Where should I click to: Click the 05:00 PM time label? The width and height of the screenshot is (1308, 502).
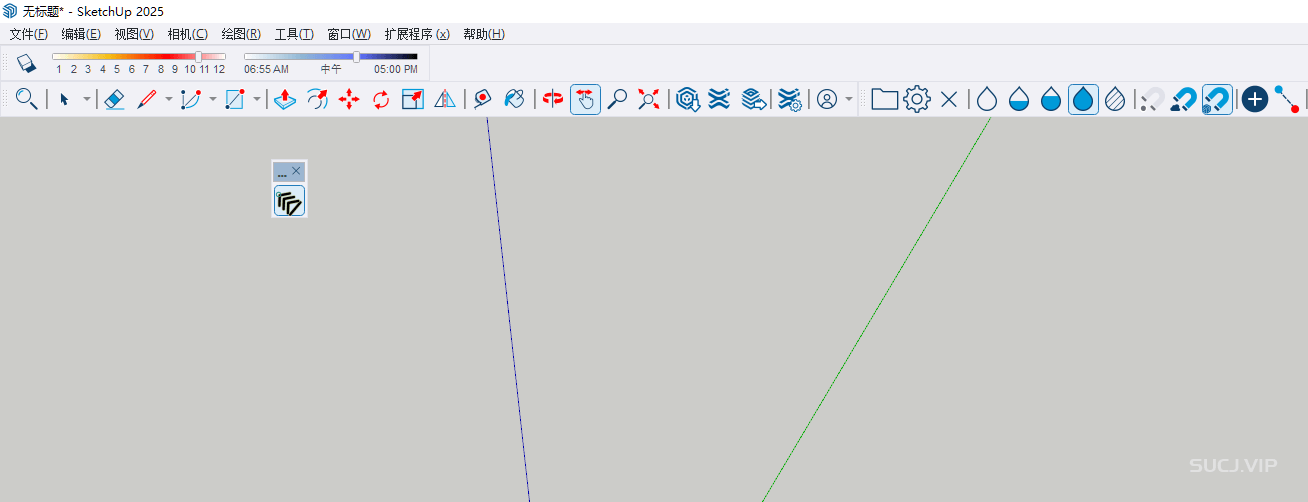396,70
